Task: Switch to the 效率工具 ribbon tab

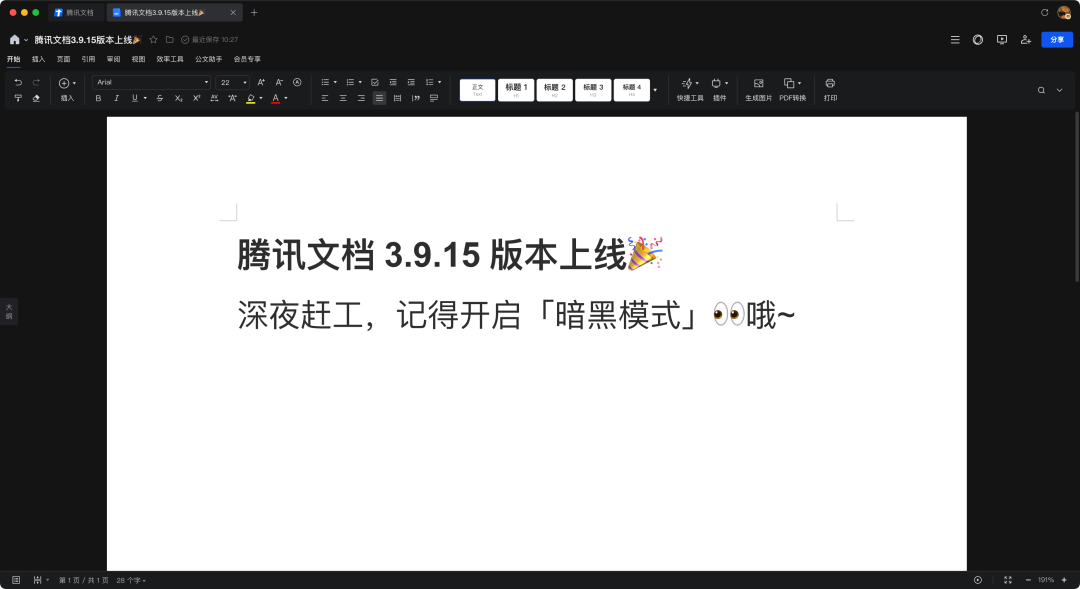Action: pos(170,59)
